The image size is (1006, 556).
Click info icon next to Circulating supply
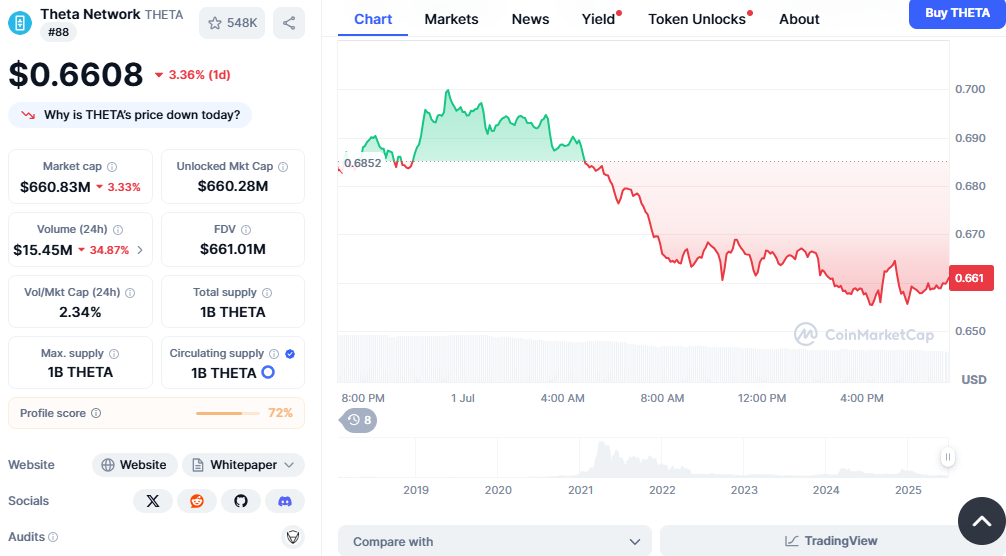274,353
